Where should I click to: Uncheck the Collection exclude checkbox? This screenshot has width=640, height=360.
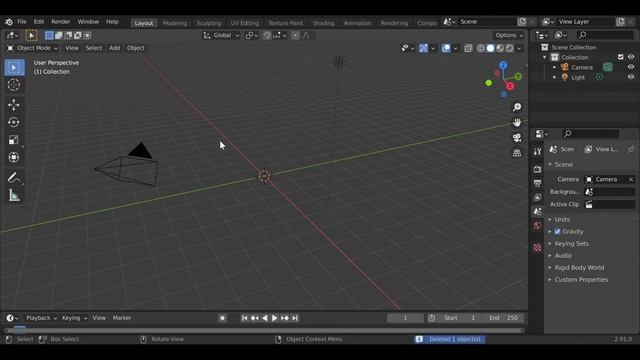tap(620, 57)
